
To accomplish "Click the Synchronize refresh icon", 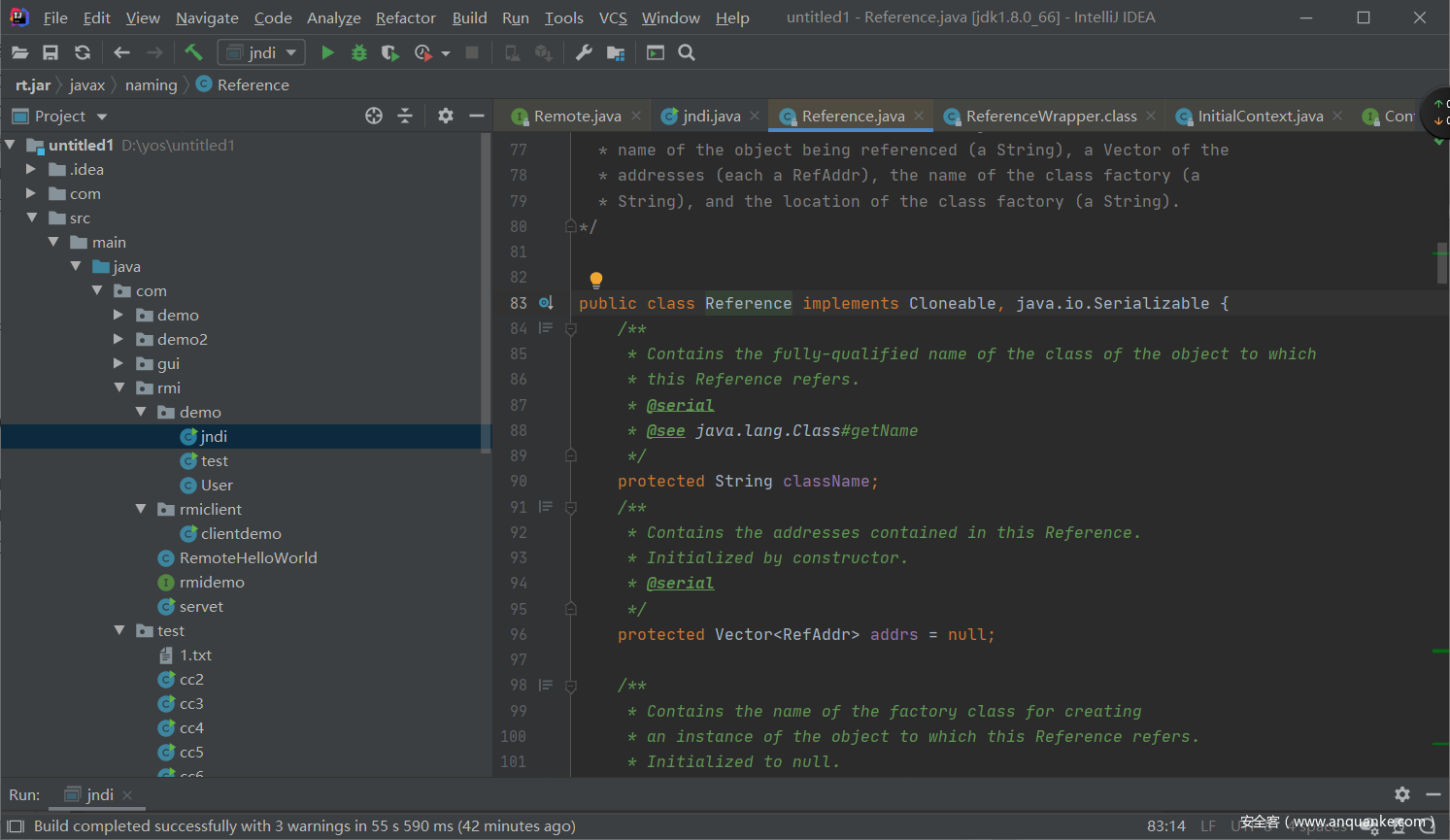I will coord(83,52).
